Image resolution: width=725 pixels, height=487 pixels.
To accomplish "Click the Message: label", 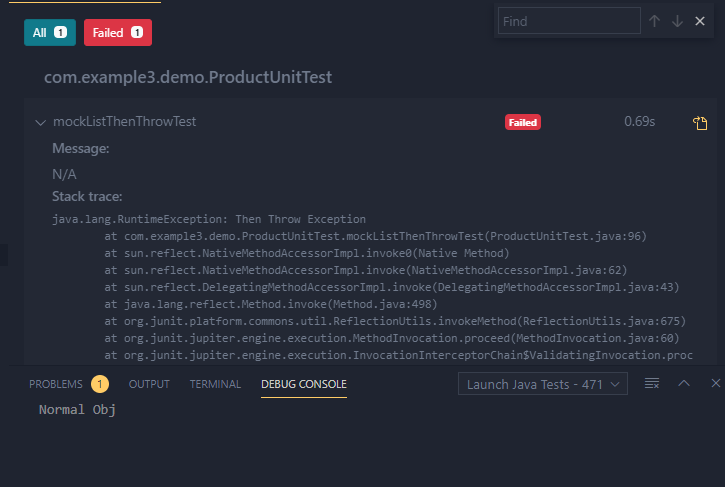I will coord(81,148).
